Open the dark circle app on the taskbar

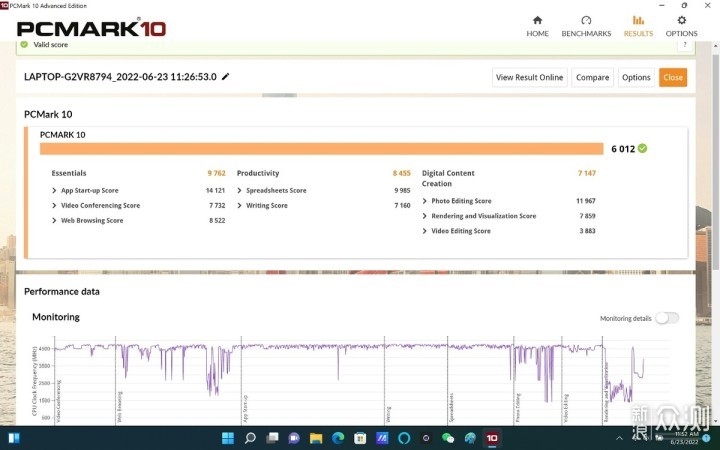pos(426,438)
